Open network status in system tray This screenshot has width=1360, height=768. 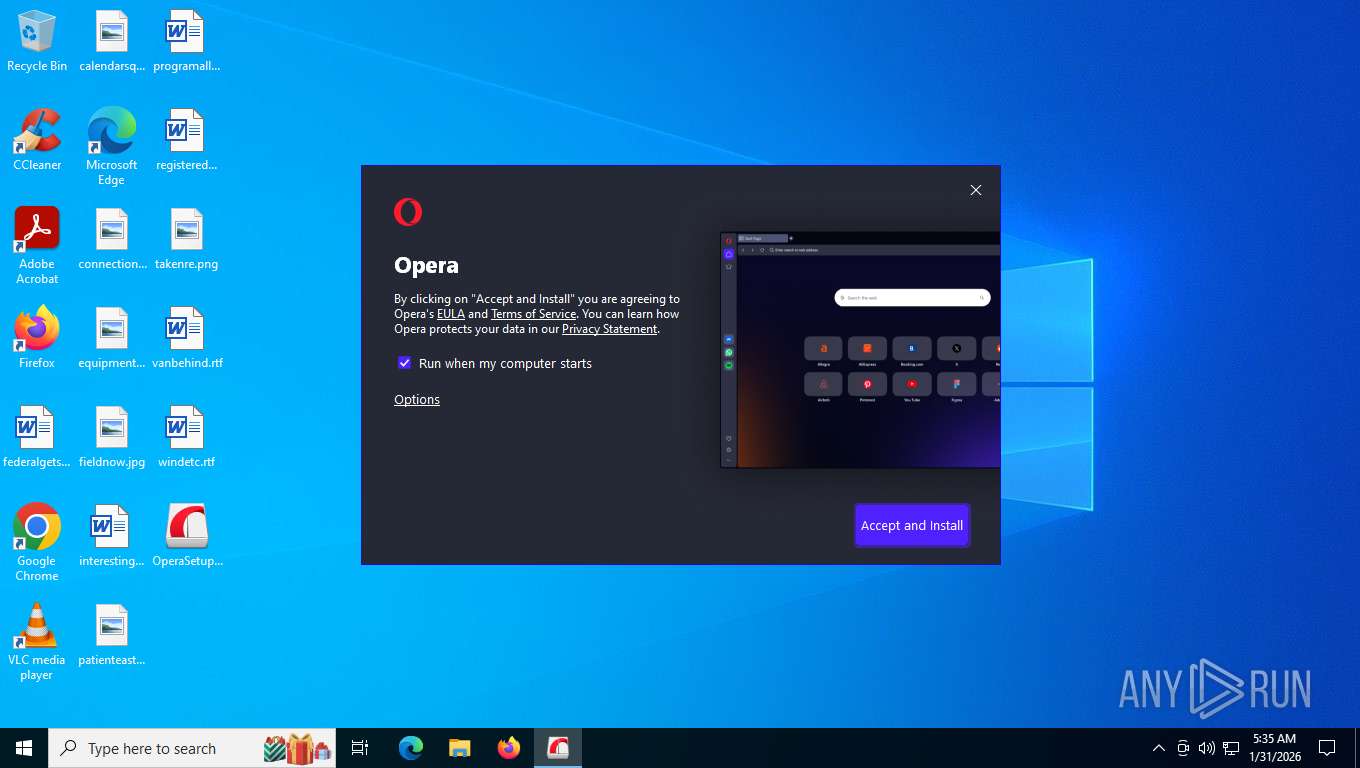(x=1231, y=748)
